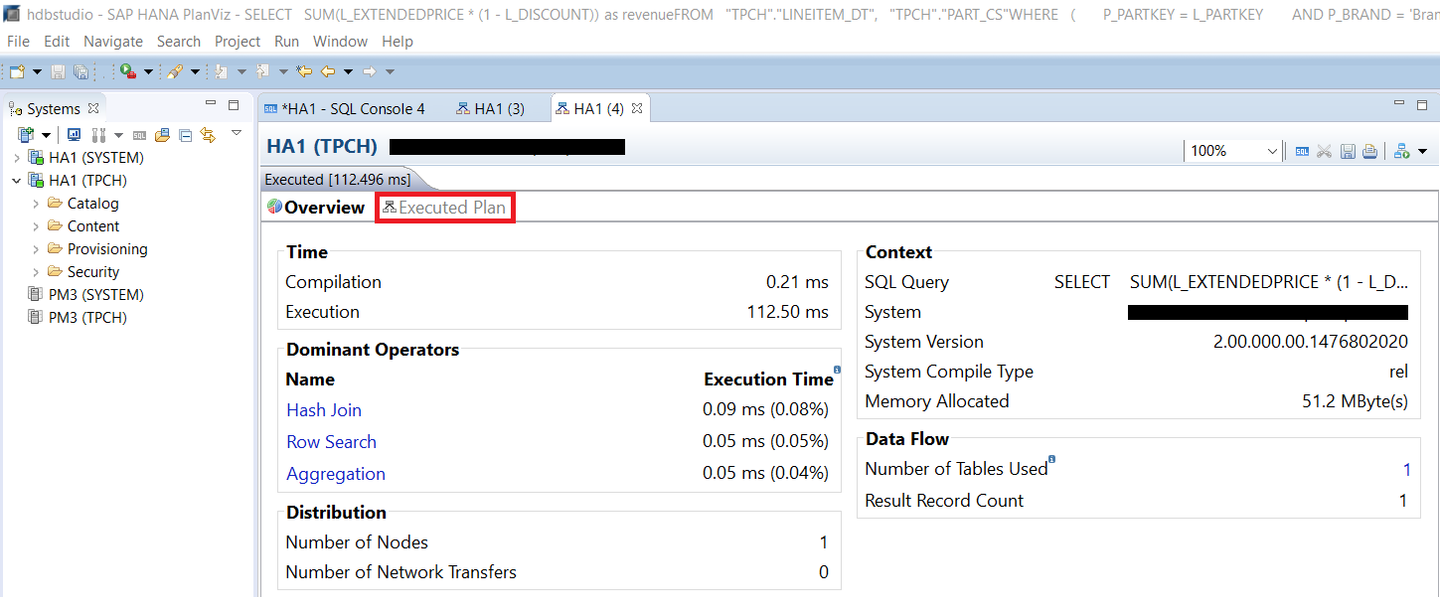The image size is (1440, 597).
Task: Click System Version value 2.00.000.00.1476802020
Action: coord(1311,342)
